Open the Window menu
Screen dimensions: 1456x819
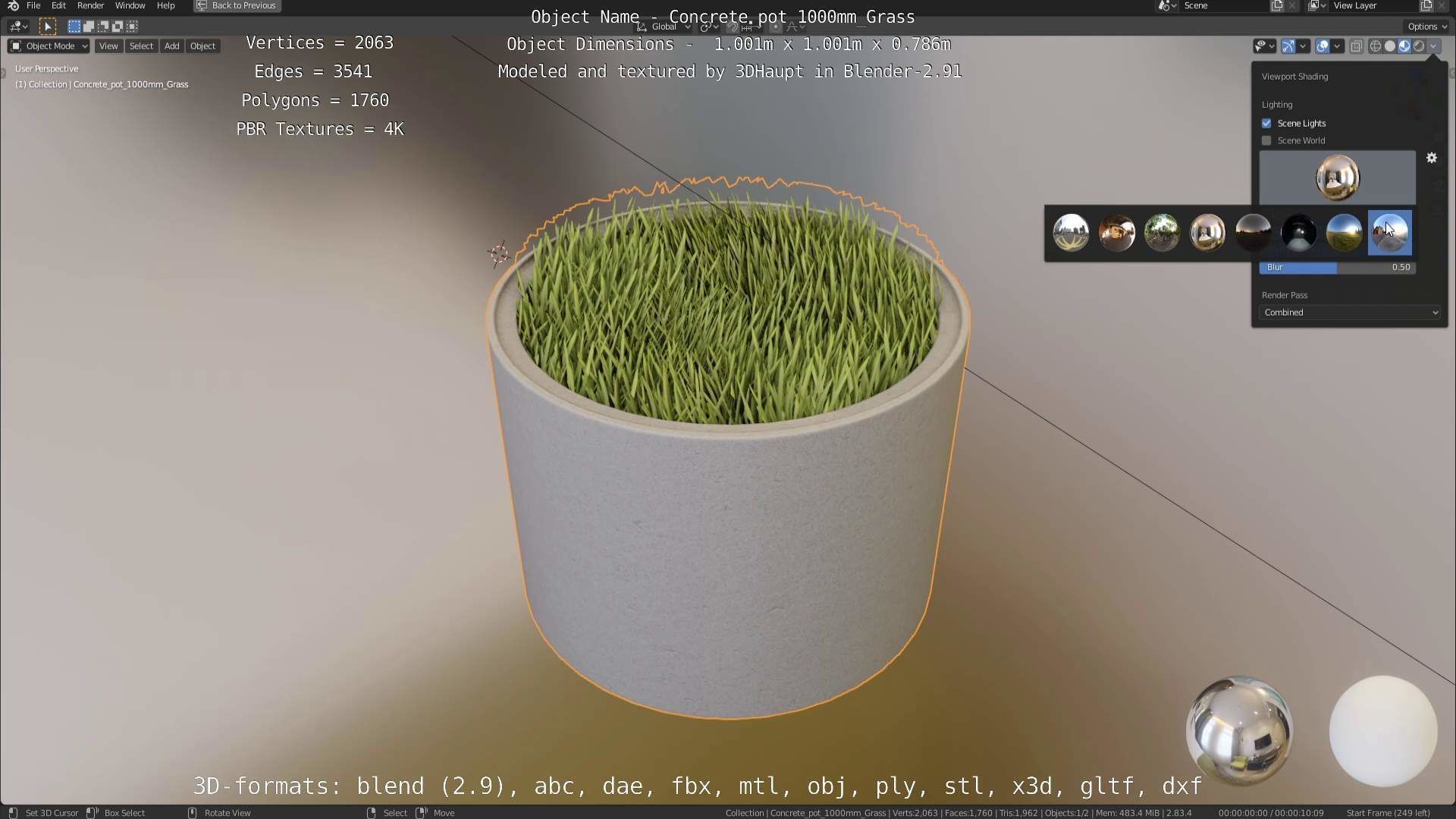pos(130,5)
